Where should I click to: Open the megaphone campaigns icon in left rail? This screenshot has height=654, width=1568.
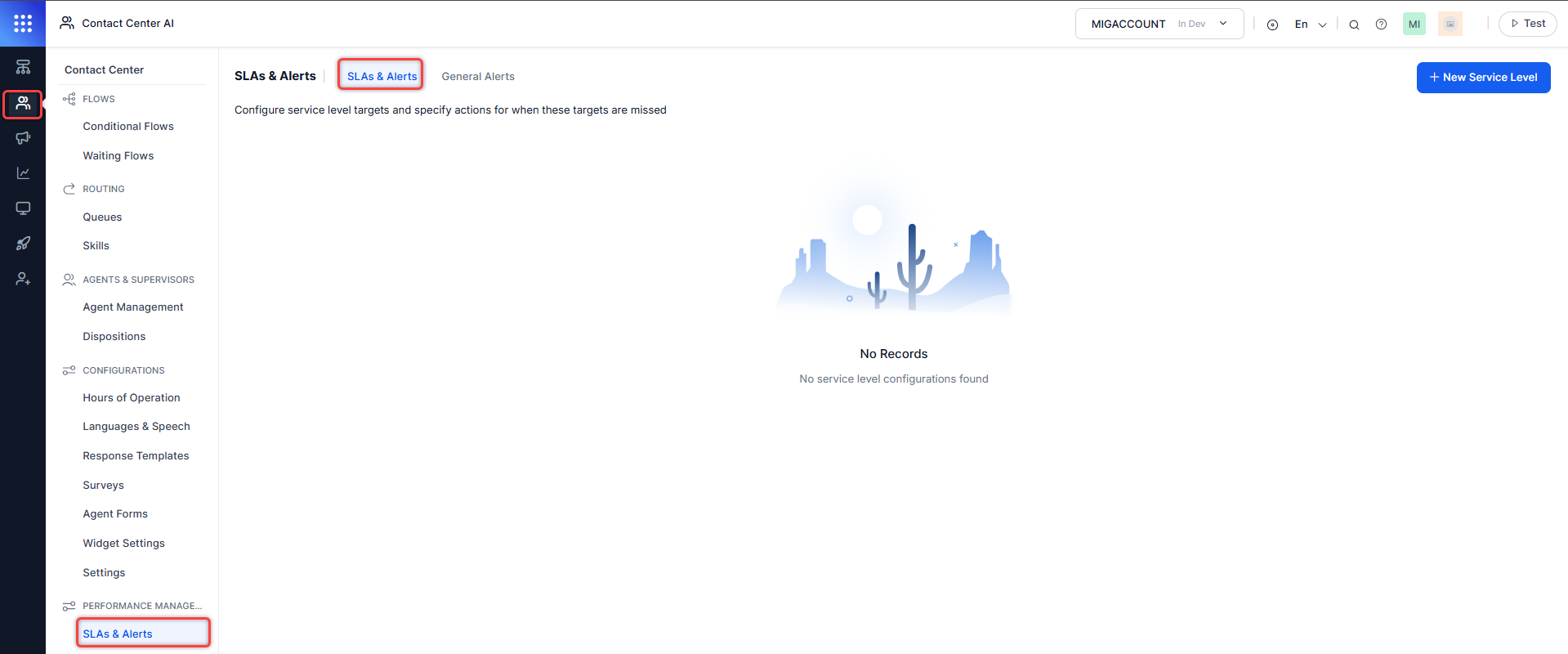pyautogui.click(x=23, y=138)
